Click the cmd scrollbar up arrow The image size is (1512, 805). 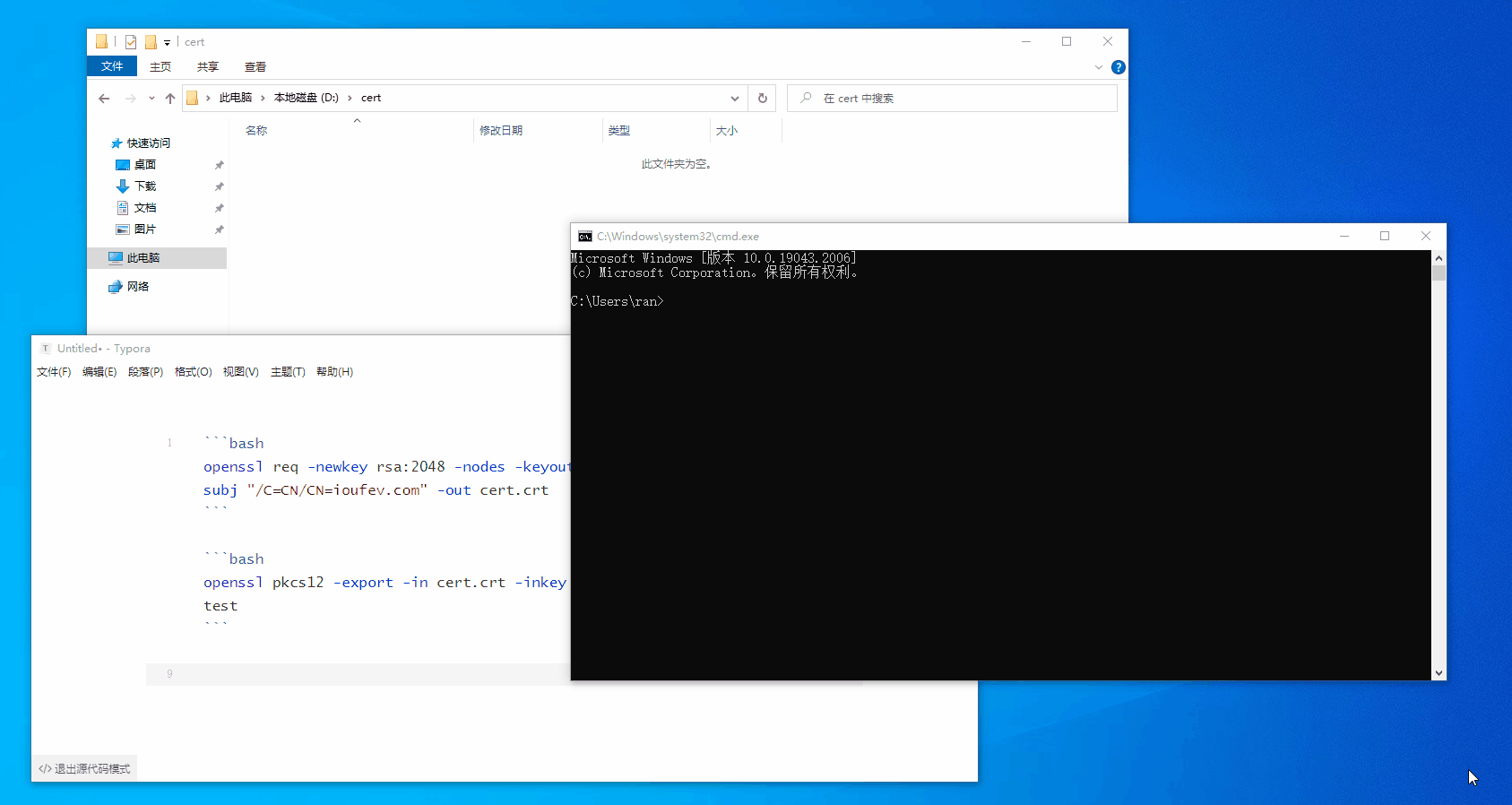[x=1439, y=258]
